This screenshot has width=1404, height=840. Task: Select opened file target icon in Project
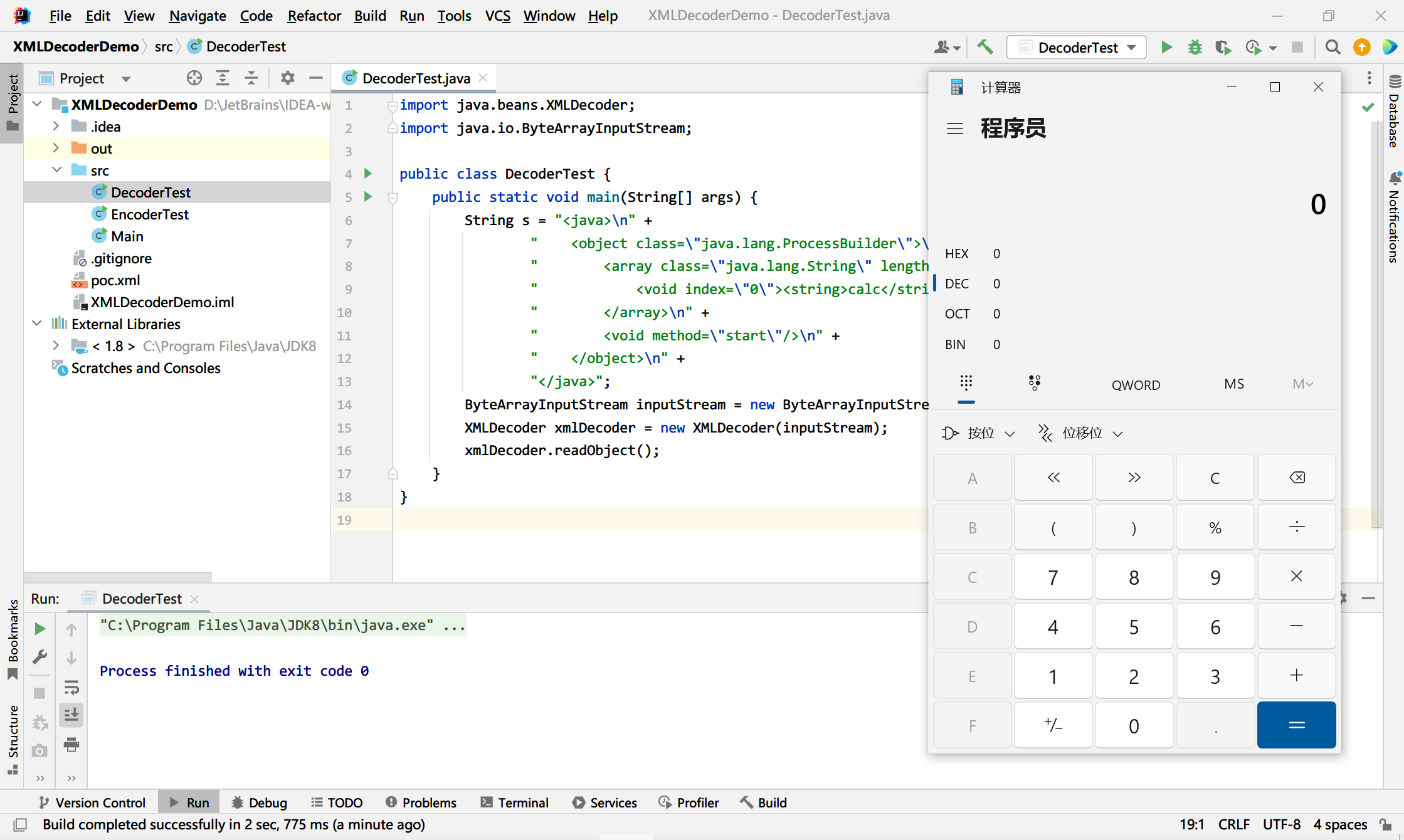click(x=194, y=78)
